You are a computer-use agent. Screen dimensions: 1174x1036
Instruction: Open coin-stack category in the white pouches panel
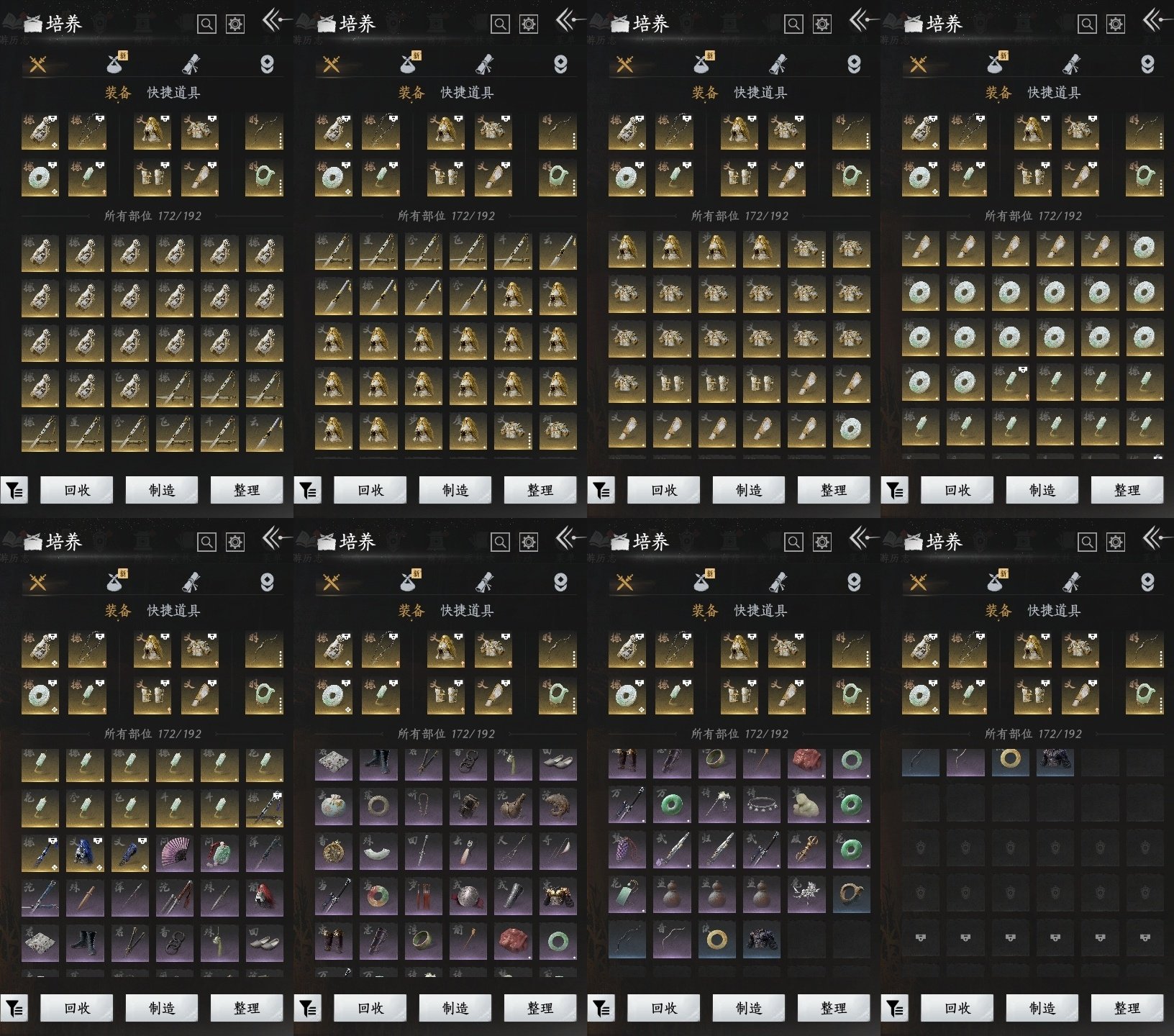coord(267,64)
